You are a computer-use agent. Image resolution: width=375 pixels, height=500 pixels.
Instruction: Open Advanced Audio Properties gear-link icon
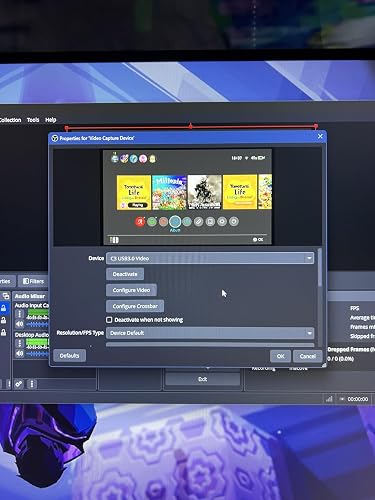pyautogui.click(x=19, y=384)
